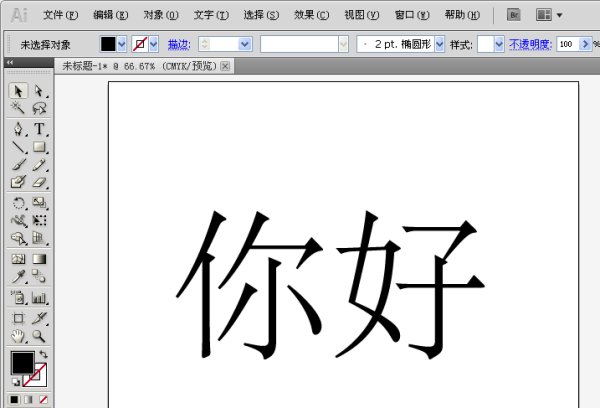Collapse the toolbox with double arrows
Screen dimensions: 600x408
(x=10, y=62)
